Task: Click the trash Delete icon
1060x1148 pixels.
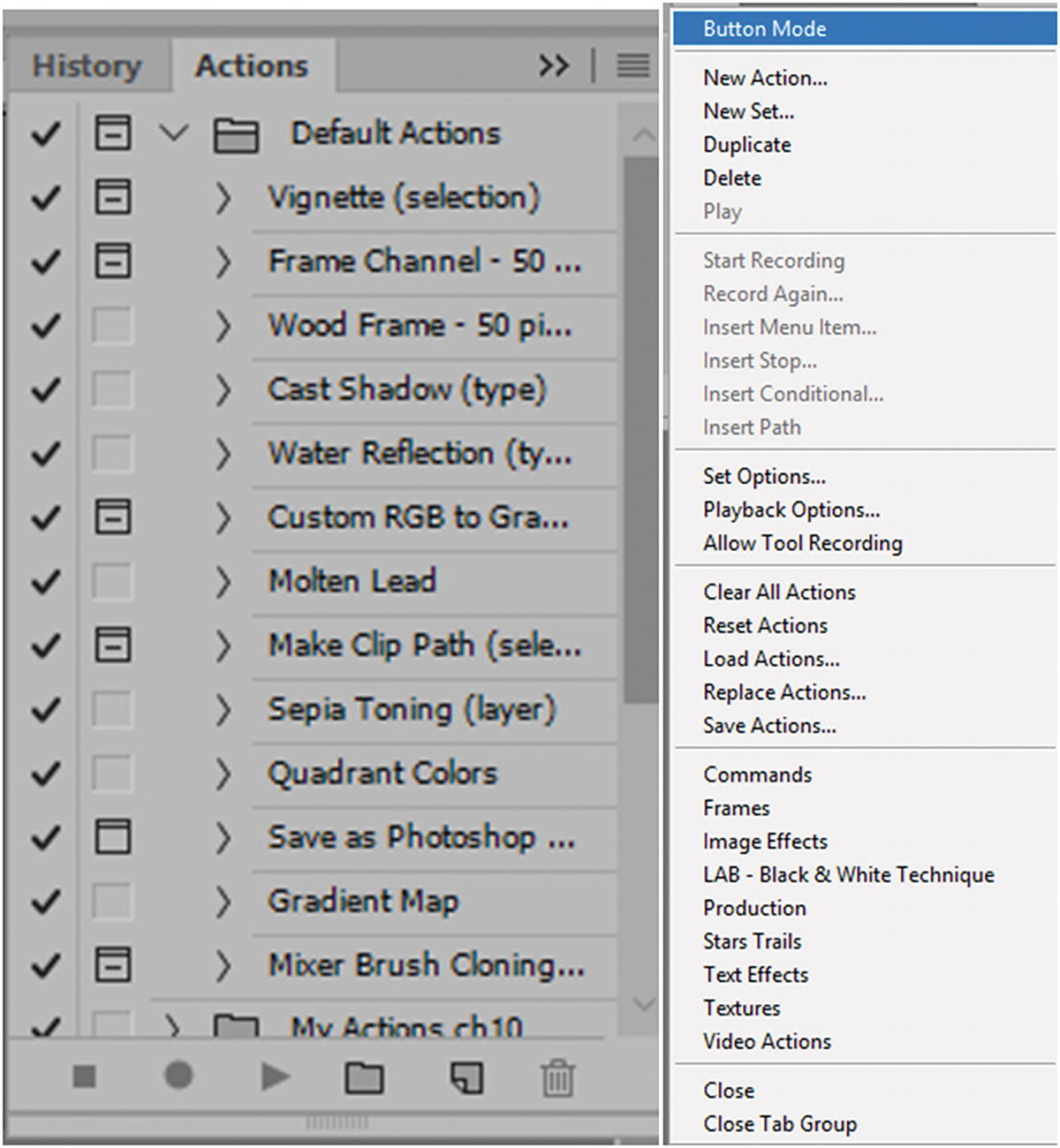Action: pyautogui.click(x=557, y=1078)
